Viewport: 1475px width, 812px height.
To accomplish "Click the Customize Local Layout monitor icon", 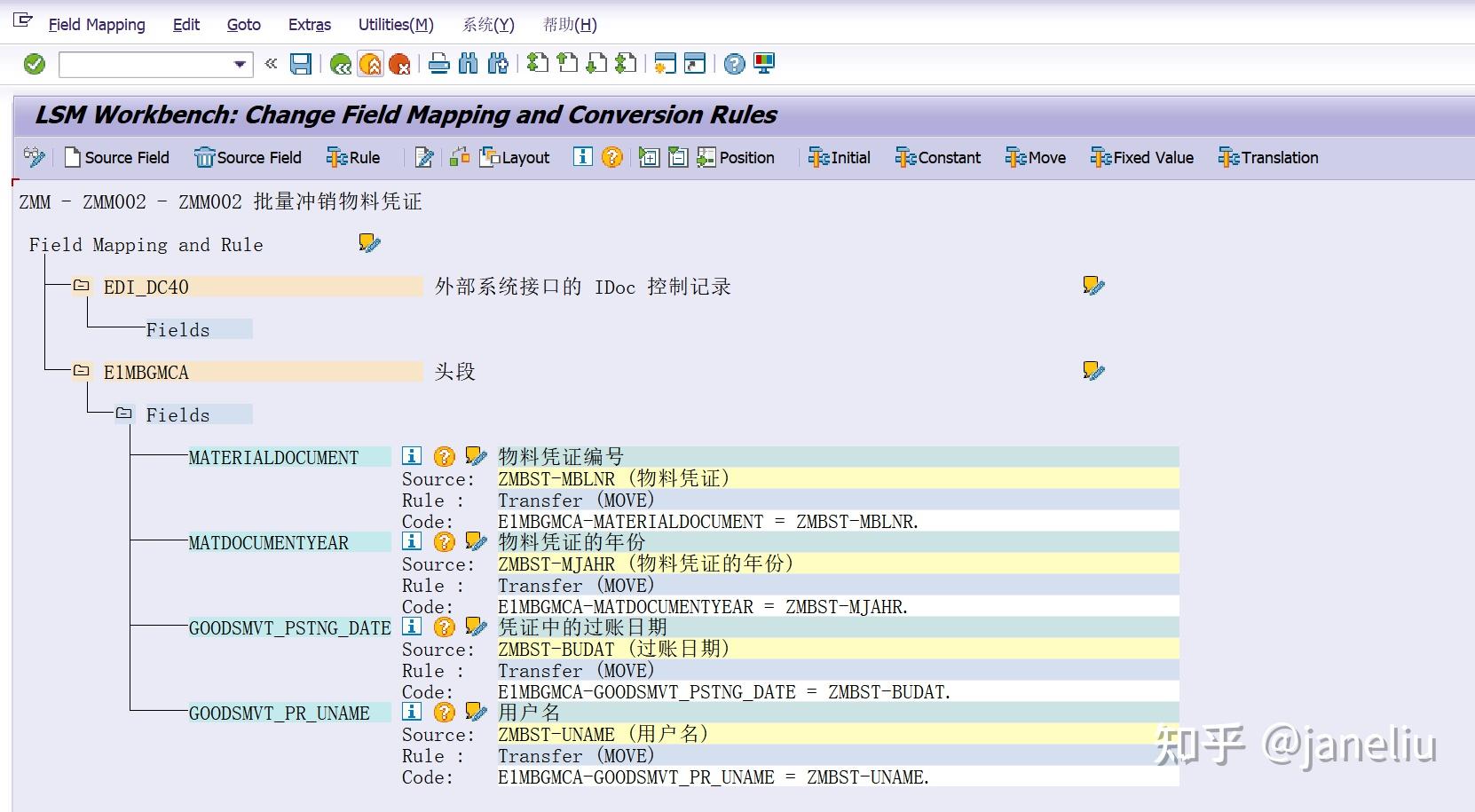I will click(x=764, y=63).
